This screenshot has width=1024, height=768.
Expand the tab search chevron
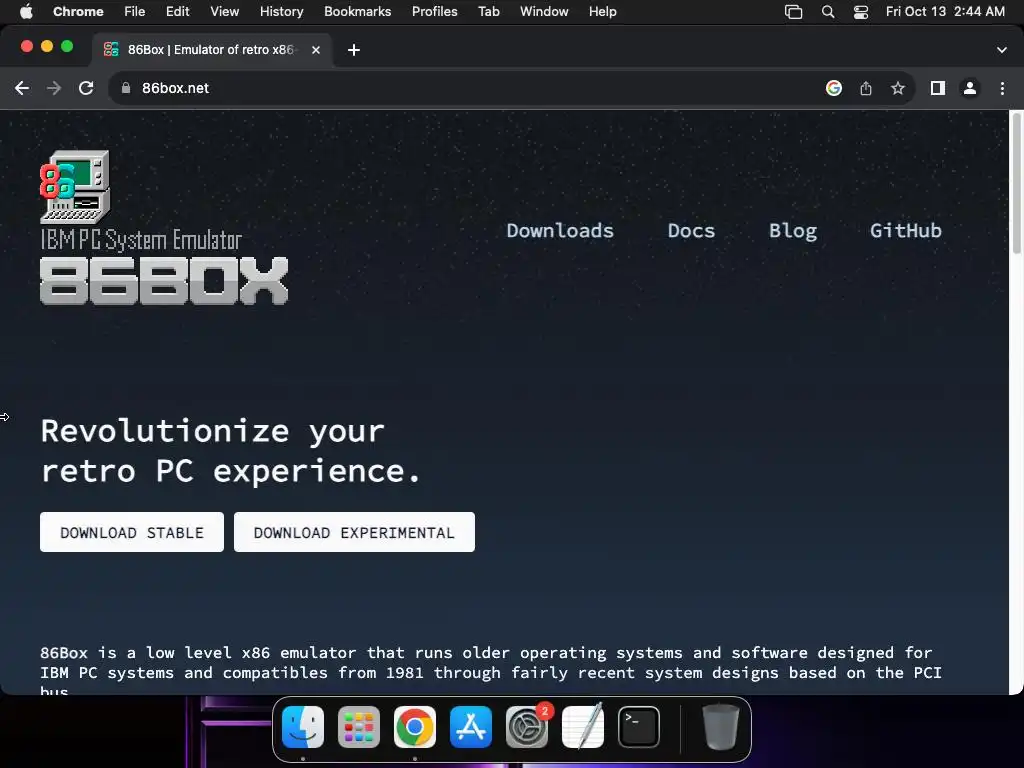click(x=1002, y=50)
